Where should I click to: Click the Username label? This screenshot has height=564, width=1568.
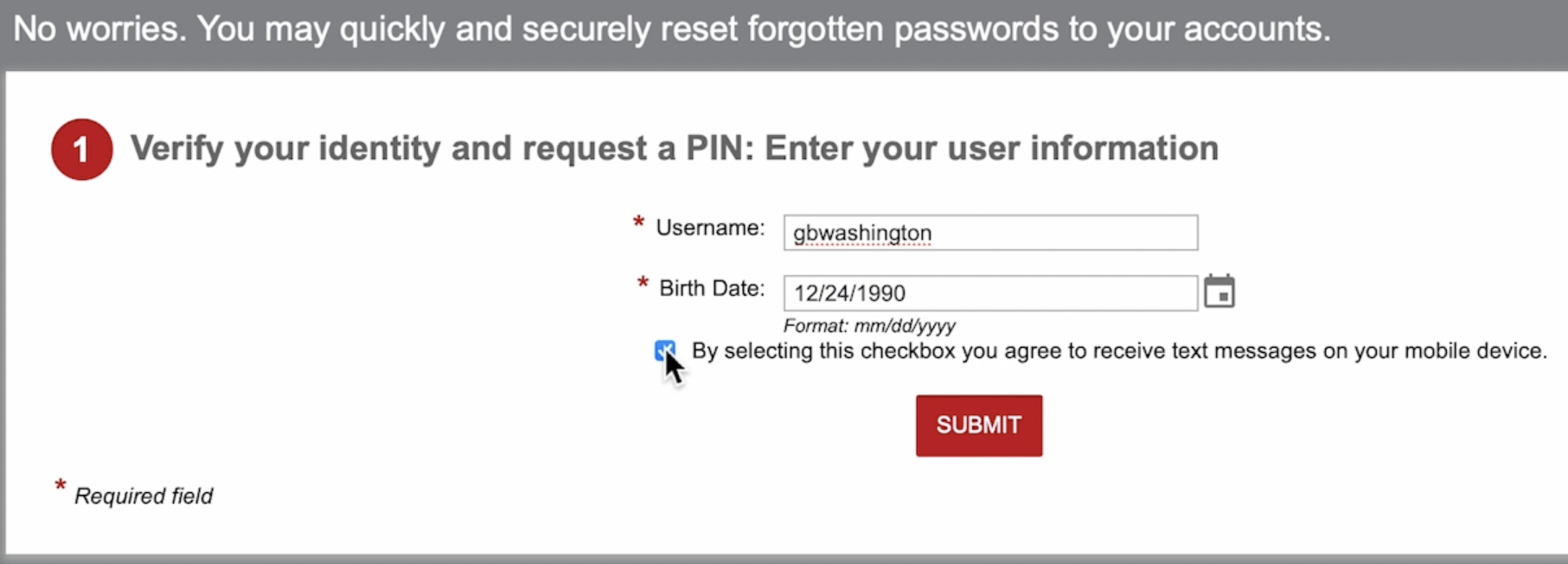pyautogui.click(x=710, y=228)
